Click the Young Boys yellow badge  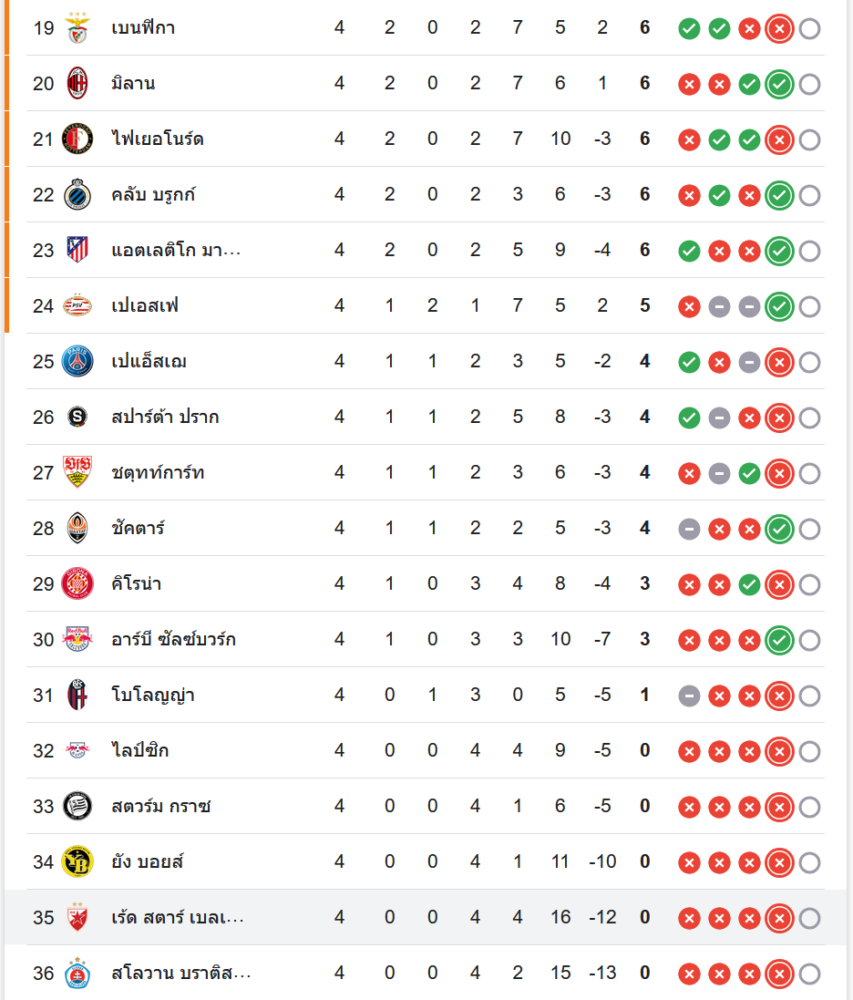point(77,861)
